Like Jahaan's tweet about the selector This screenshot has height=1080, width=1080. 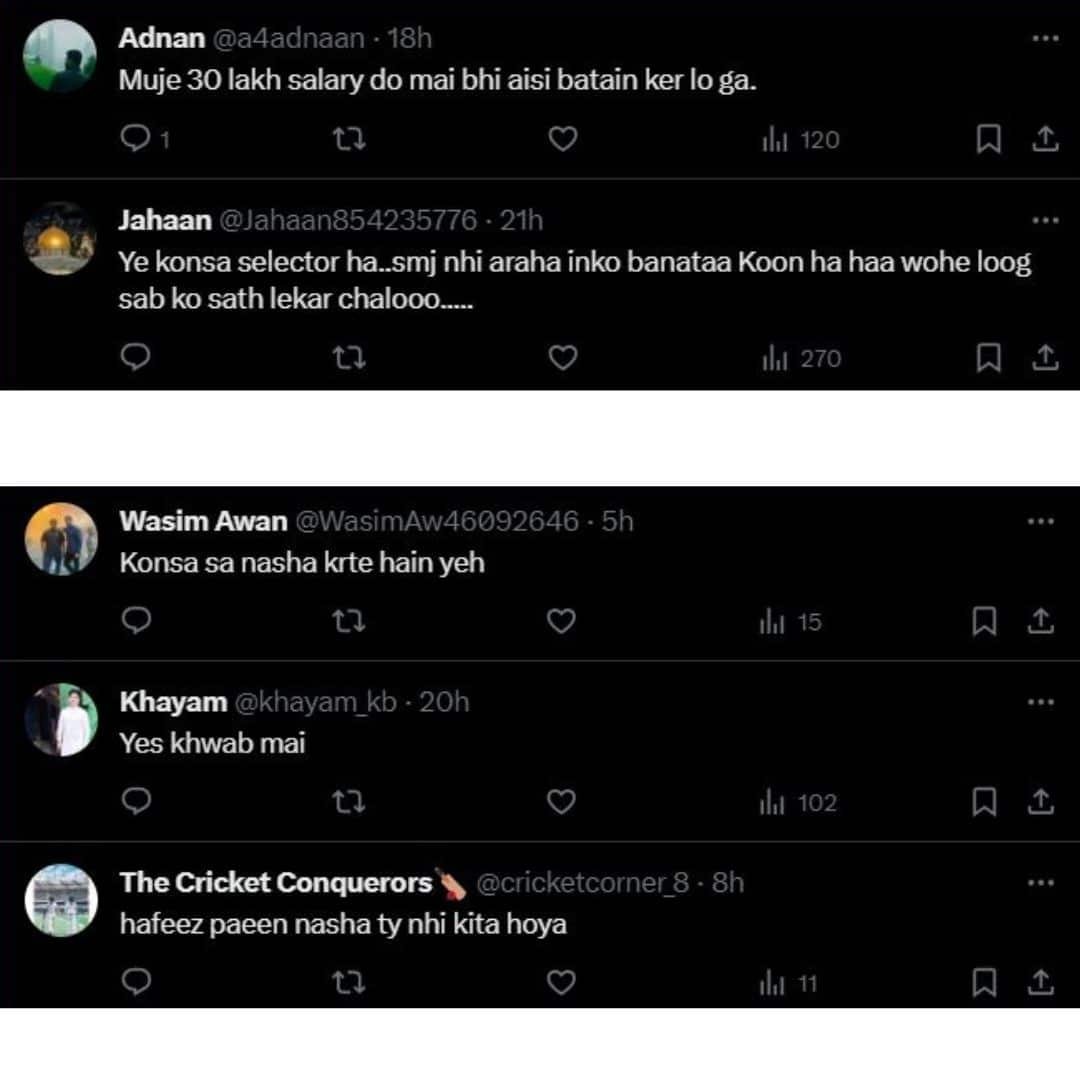point(563,357)
